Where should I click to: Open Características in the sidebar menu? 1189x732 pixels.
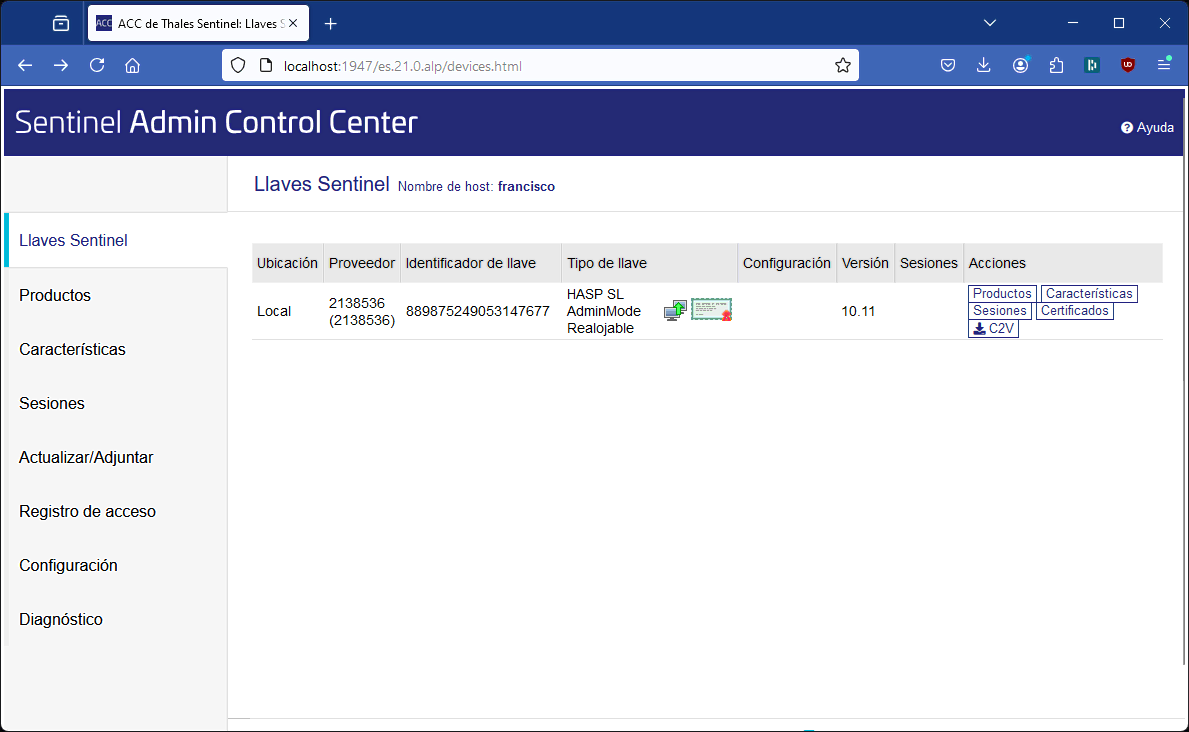tap(72, 349)
